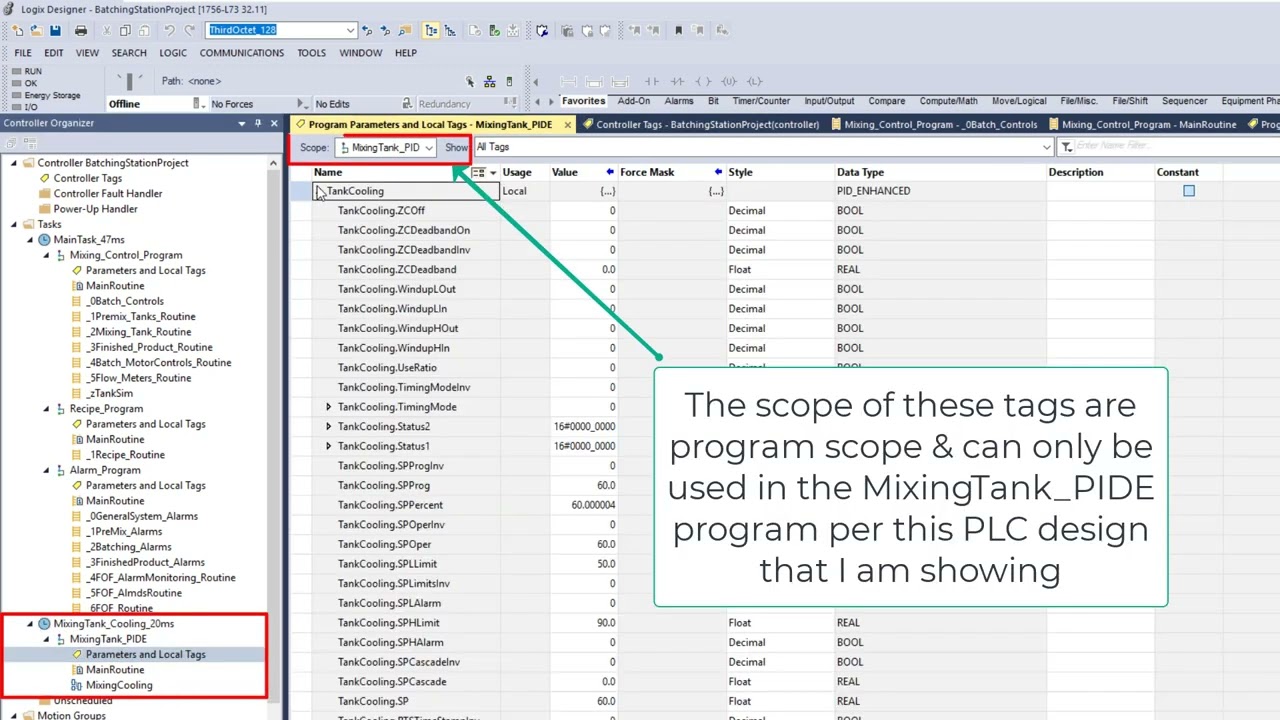Click the Undo arrow icon

[169, 30]
